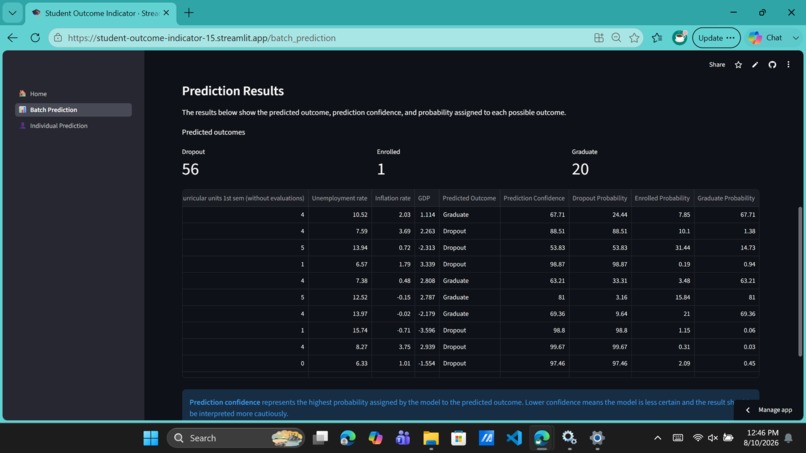The height and width of the screenshot is (453, 806).
Task: Open a new browser tab
Action: [189, 13]
